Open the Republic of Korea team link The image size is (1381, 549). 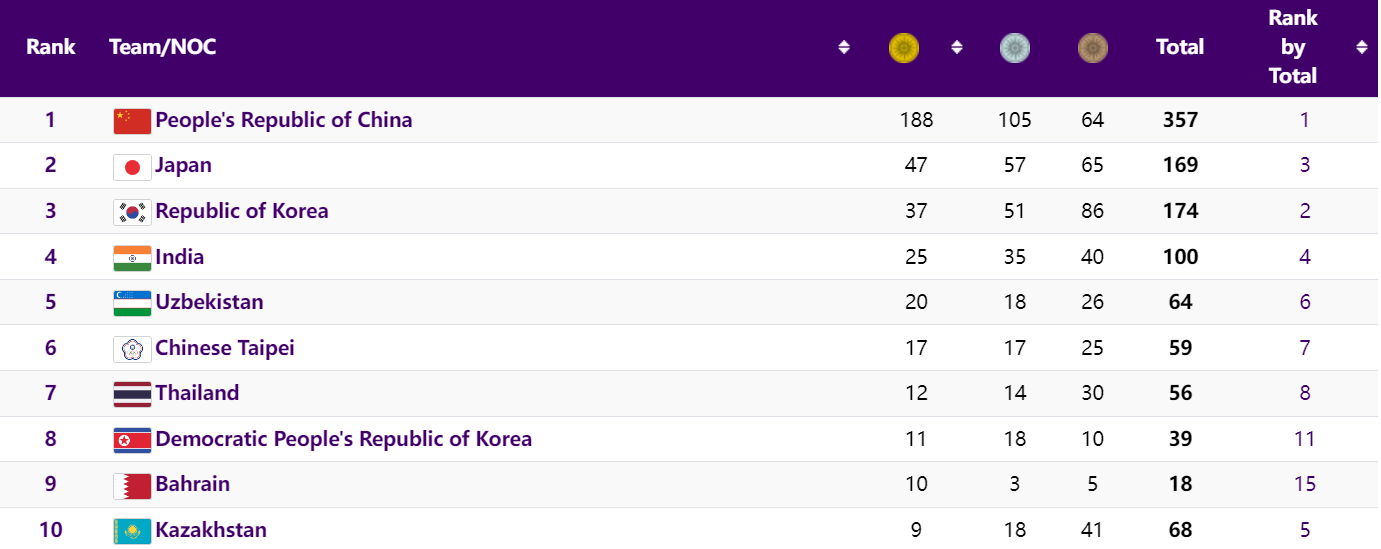[x=242, y=211]
